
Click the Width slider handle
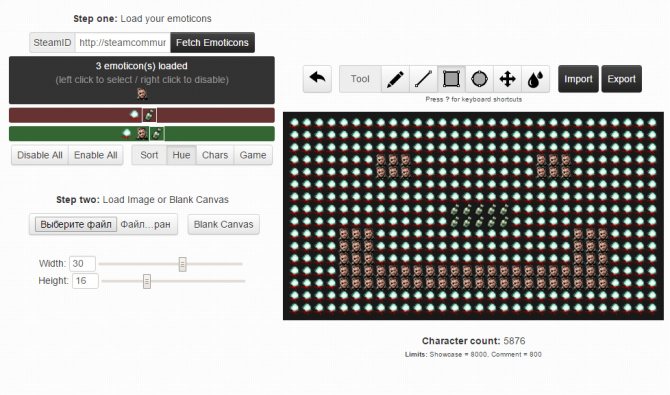182,264
